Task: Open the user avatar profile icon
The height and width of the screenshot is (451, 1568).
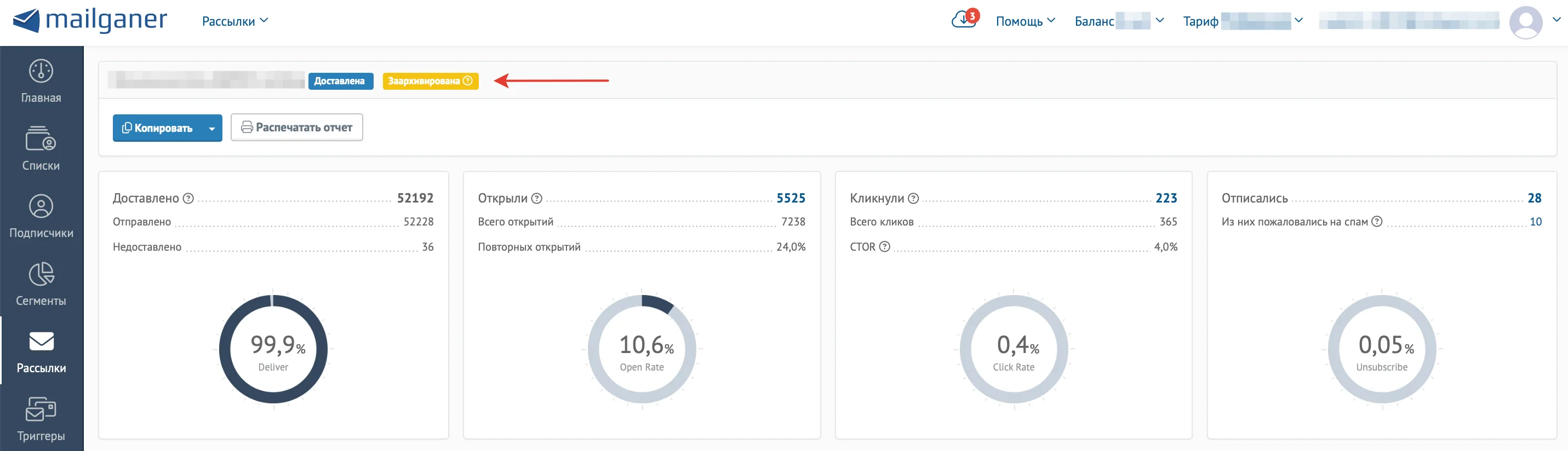Action: [x=1525, y=22]
